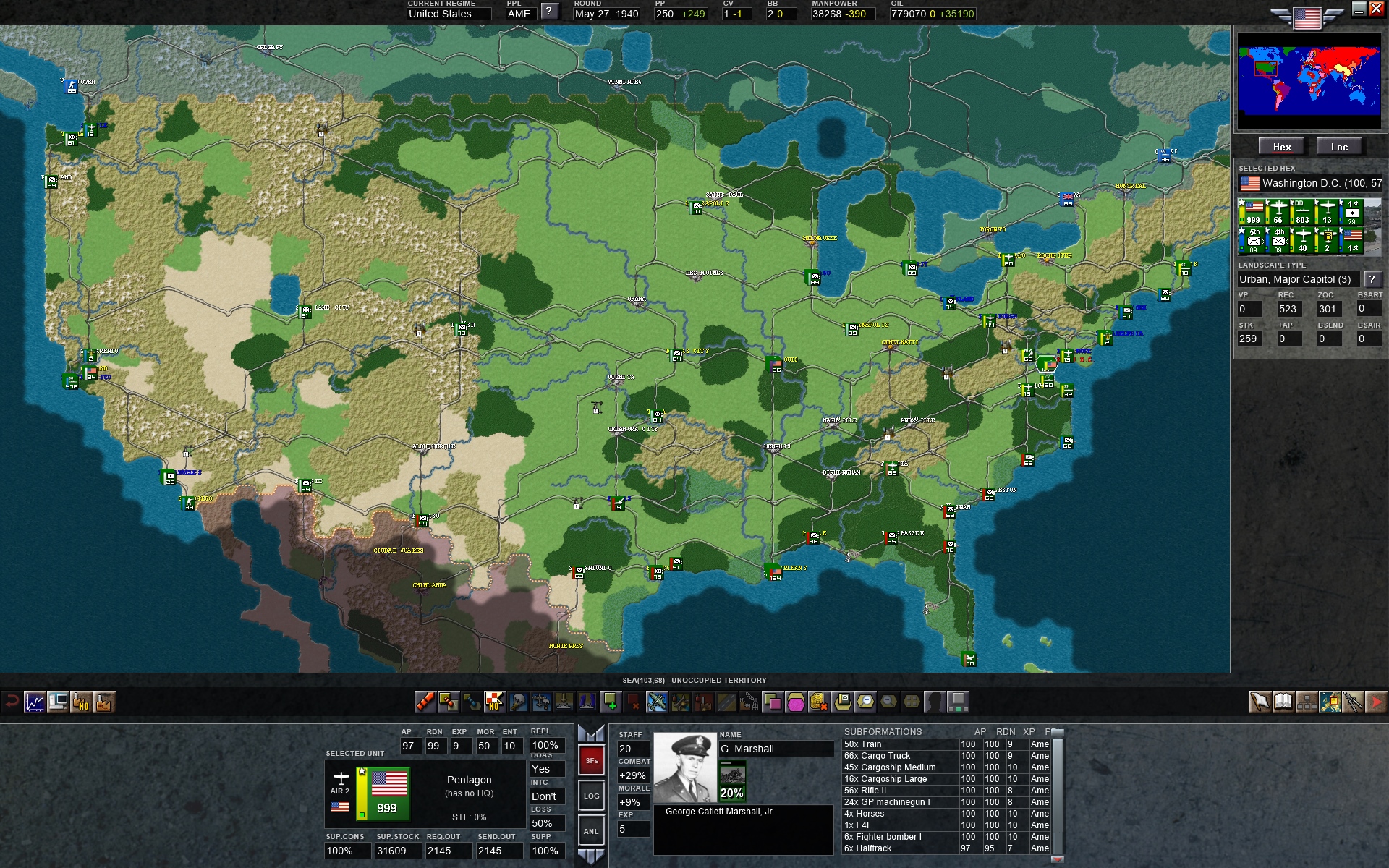Click the selected Pentagon unit large counter
1389x868 pixels.
383,793
